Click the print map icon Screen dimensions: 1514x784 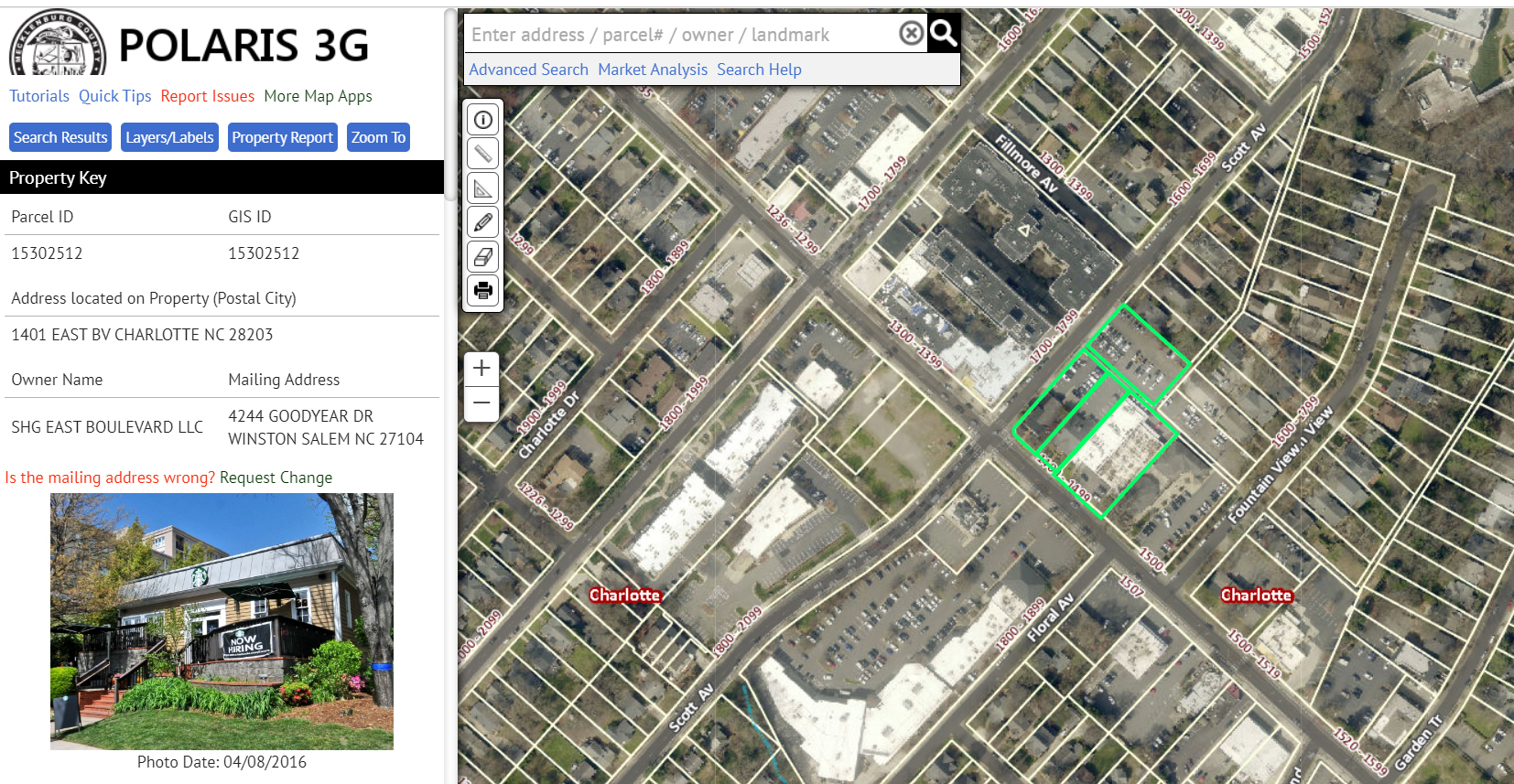pos(483,291)
